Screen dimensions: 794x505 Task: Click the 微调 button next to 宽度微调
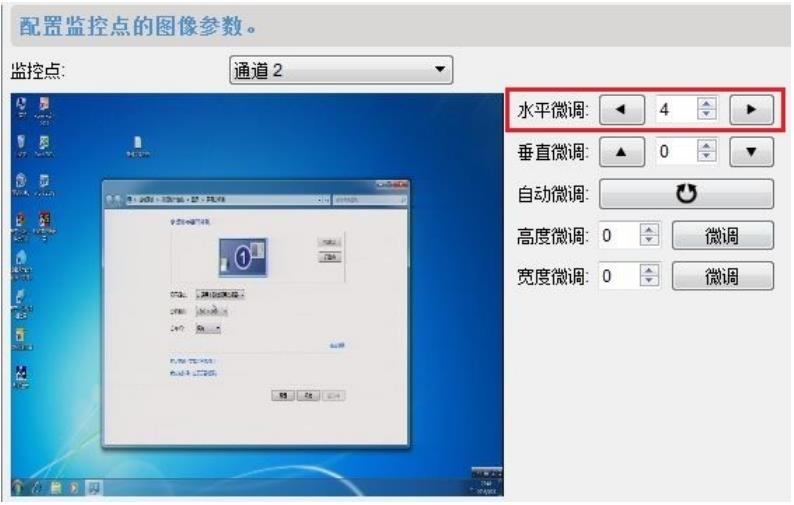tap(722, 277)
